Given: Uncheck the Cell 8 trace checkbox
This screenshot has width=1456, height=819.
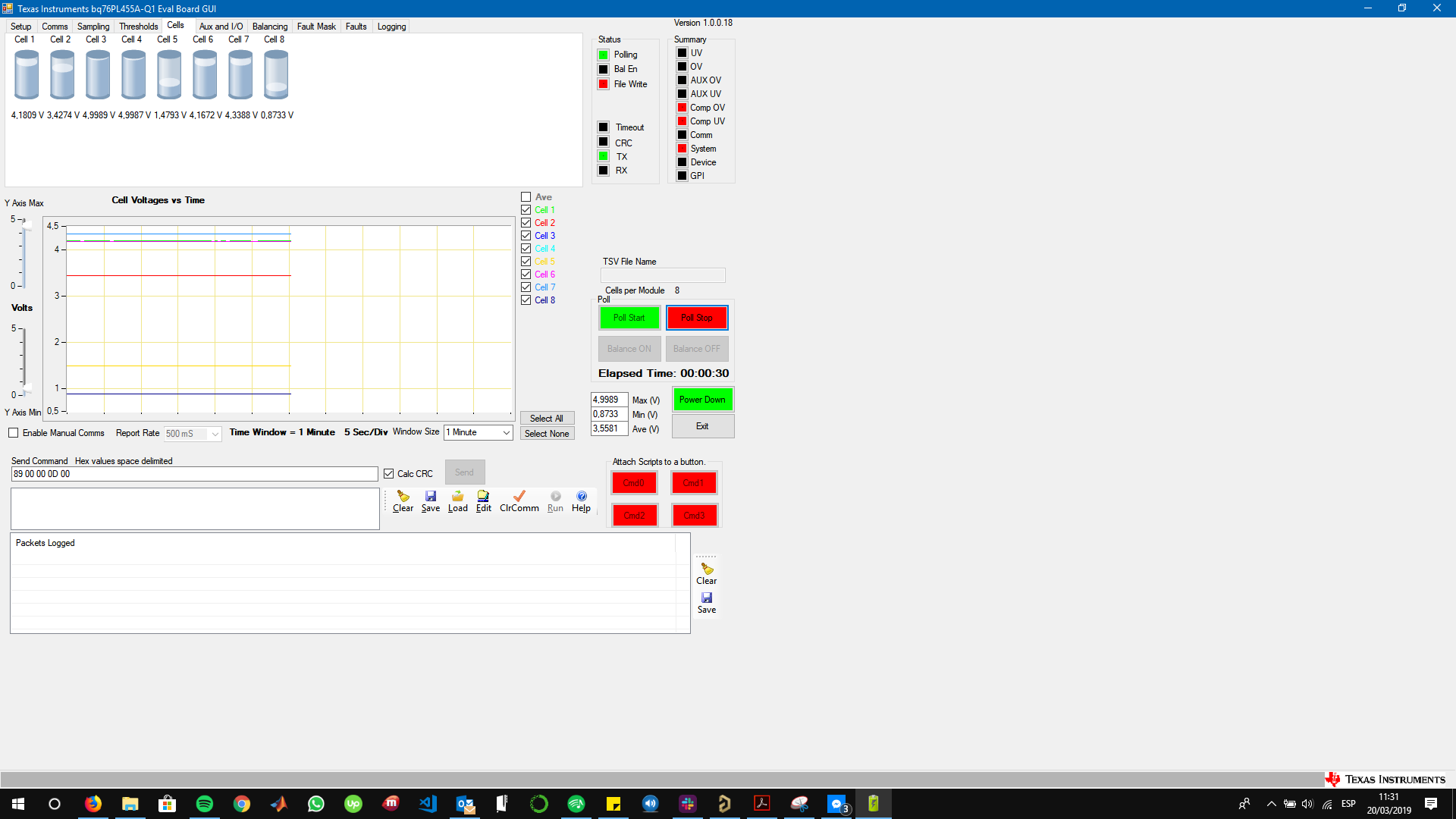Looking at the screenshot, I should click(526, 300).
